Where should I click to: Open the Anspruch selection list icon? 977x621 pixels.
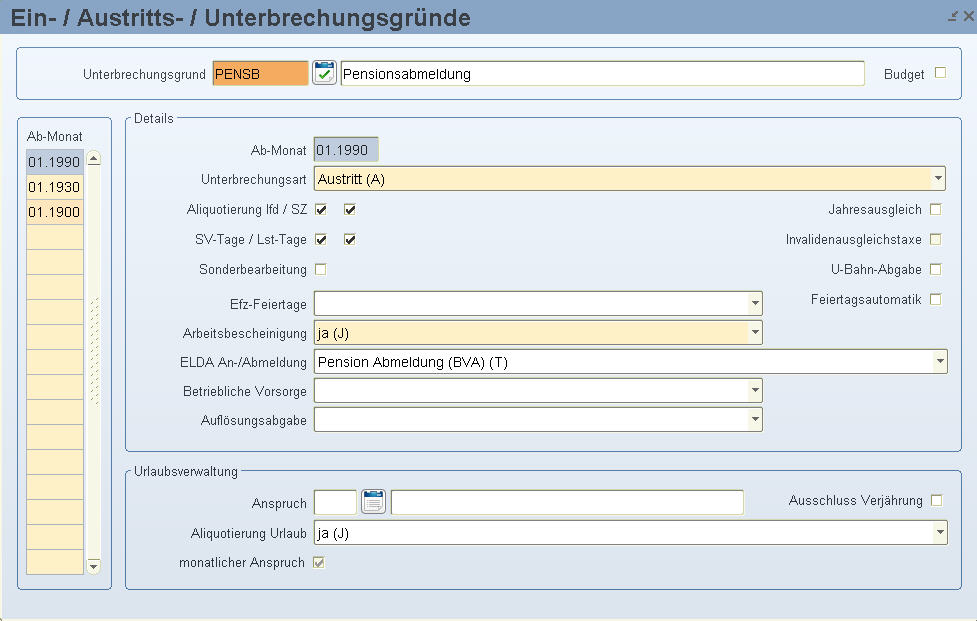[373, 501]
